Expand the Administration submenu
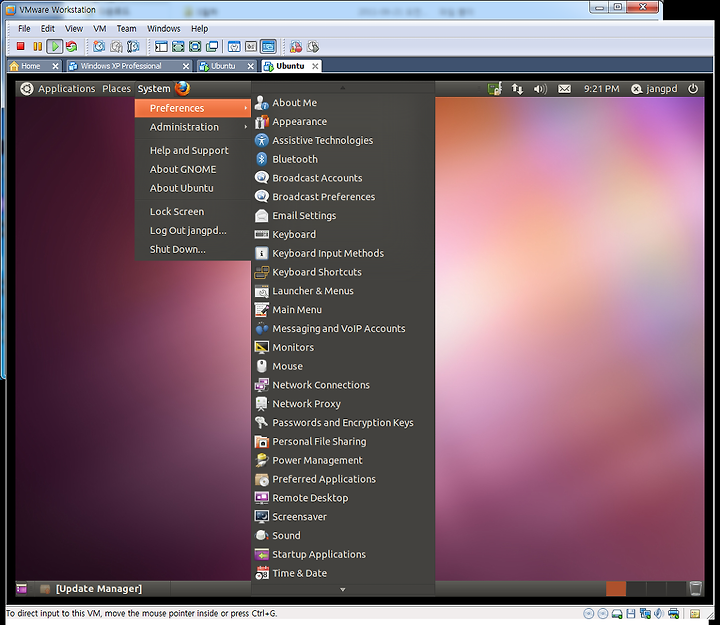 [x=193, y=127]
